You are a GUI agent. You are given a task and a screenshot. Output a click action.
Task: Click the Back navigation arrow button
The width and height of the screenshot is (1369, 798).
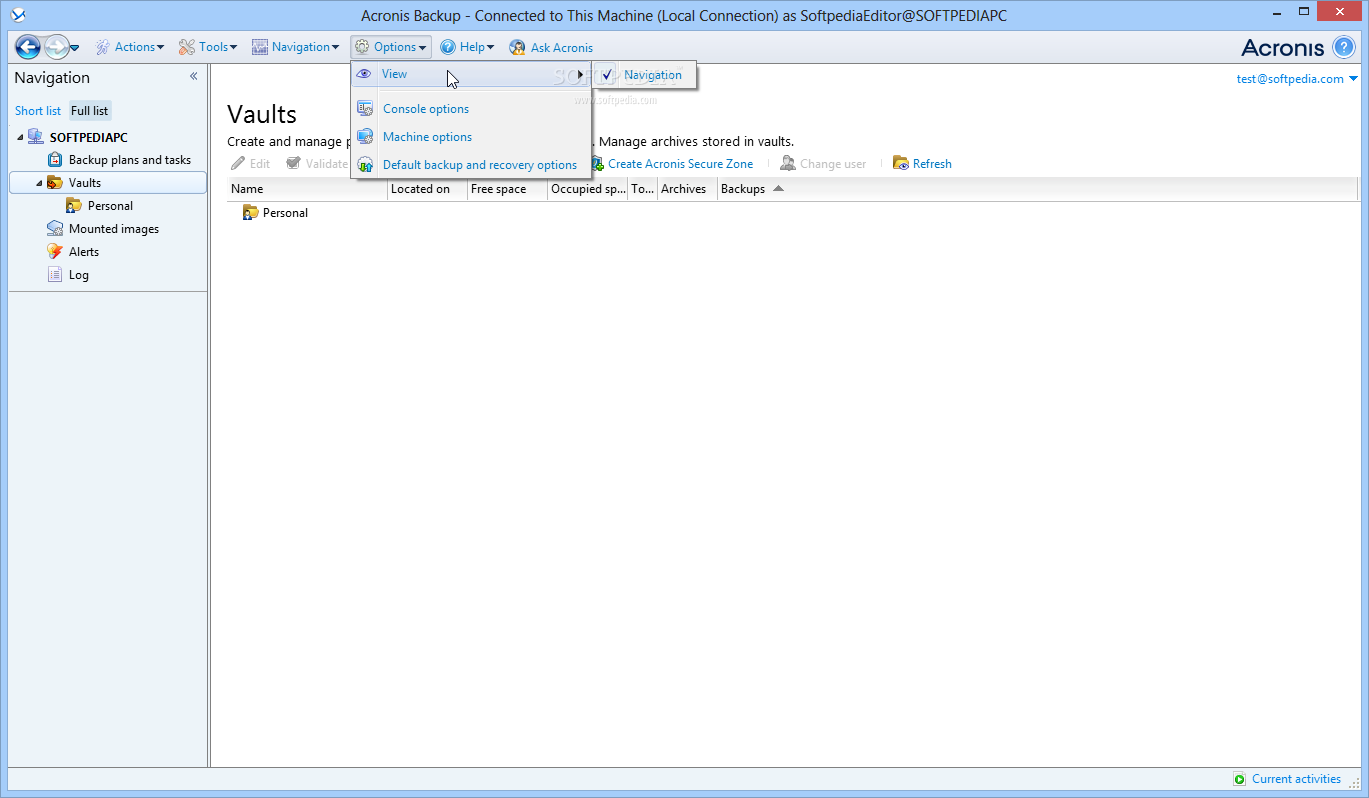[x=28, y=47]
